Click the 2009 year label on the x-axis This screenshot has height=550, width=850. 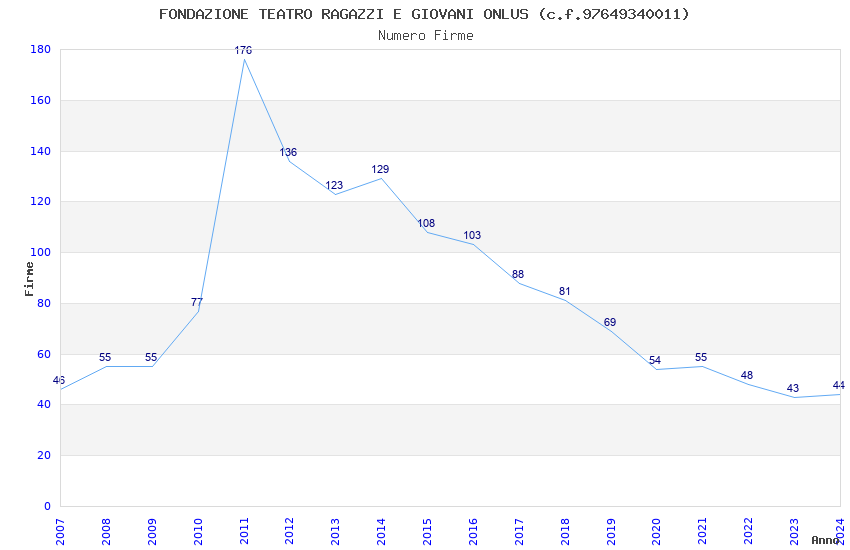click(x=152, y=532)
